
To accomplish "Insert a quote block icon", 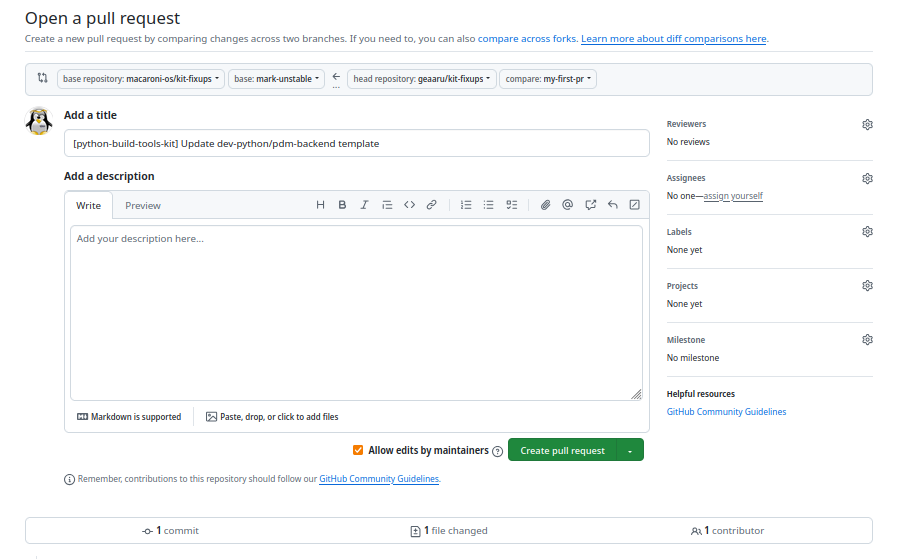I will [387, 205].
